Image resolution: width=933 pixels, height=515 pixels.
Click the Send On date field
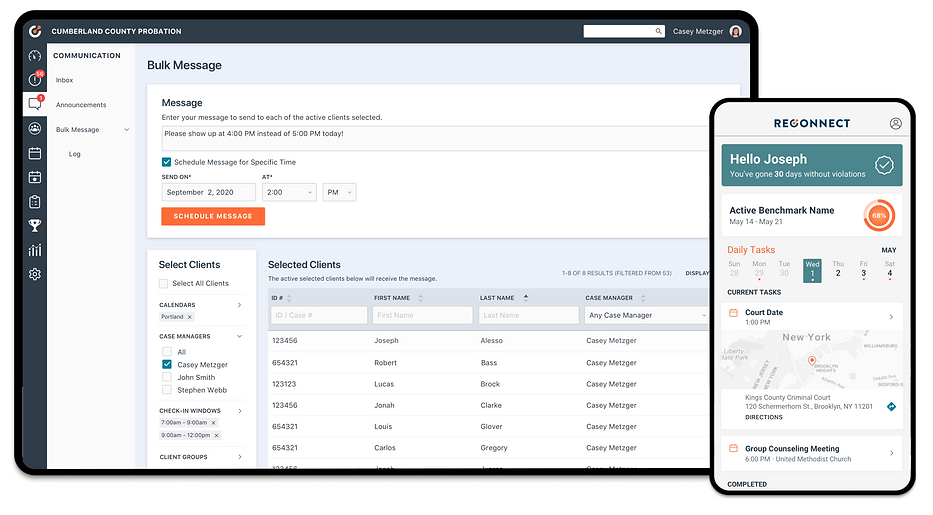pyautogui.click(x=208, y=192)
